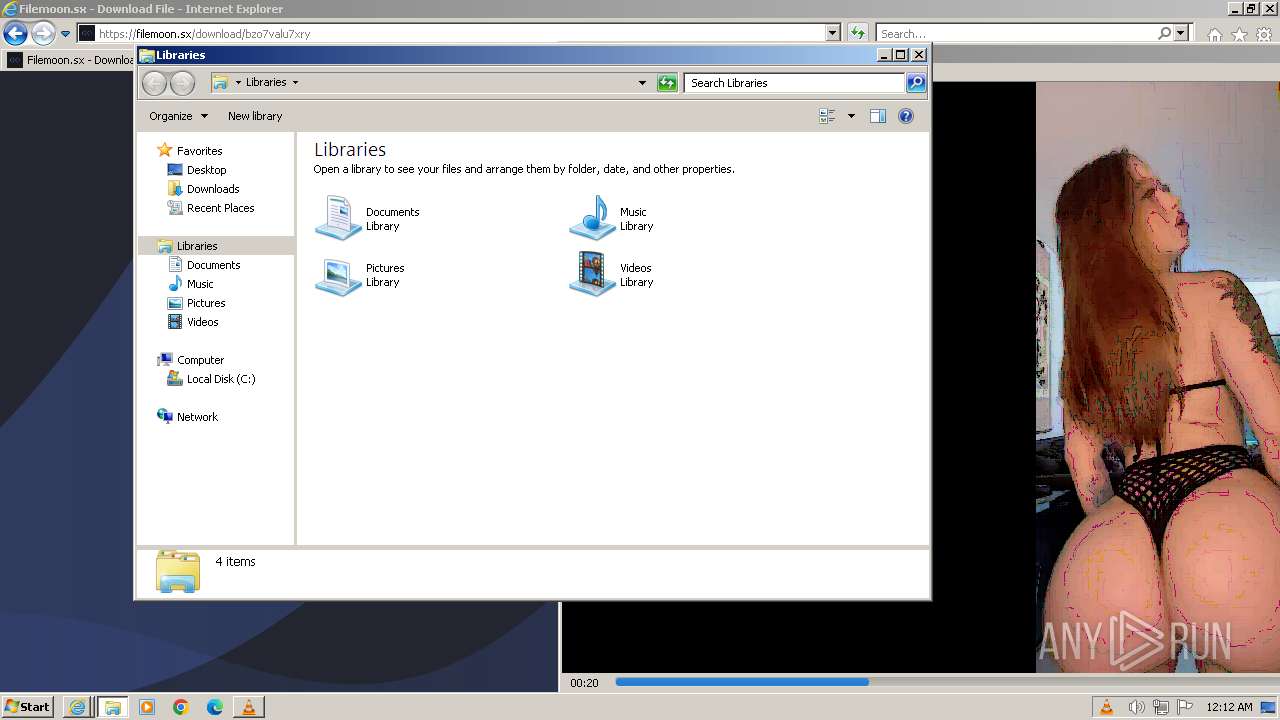Refresh the Libraries folder view
This screenshot has height=720, width=1280.
667,83
